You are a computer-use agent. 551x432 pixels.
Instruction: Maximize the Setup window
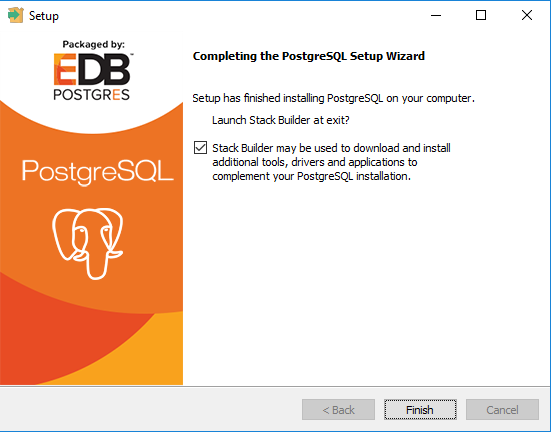481,15
